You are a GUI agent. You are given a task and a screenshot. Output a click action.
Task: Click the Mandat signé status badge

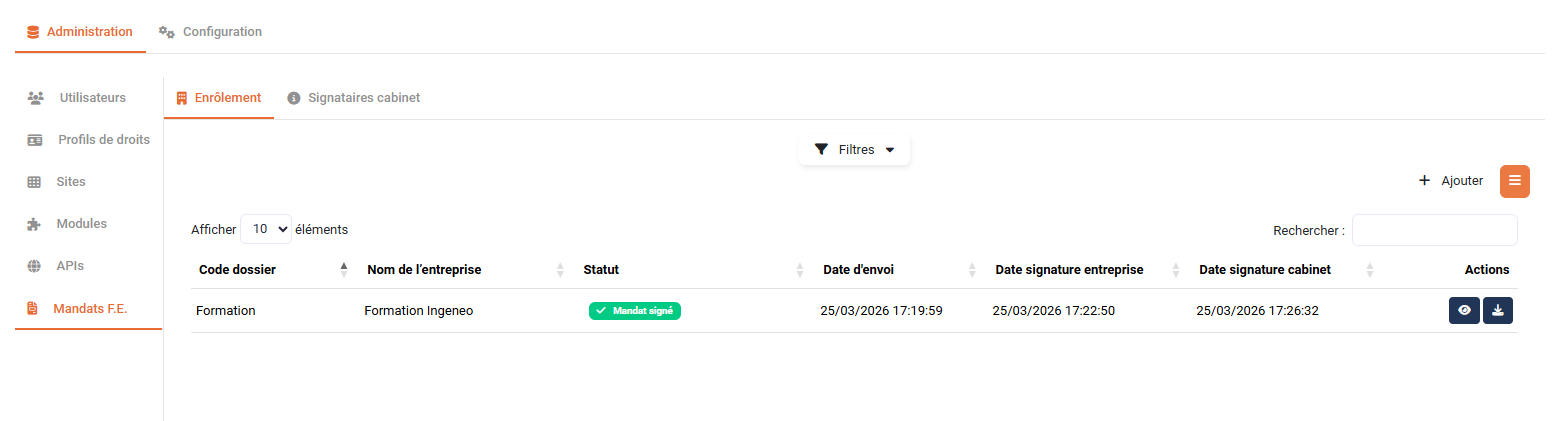(x=635, y=311)
